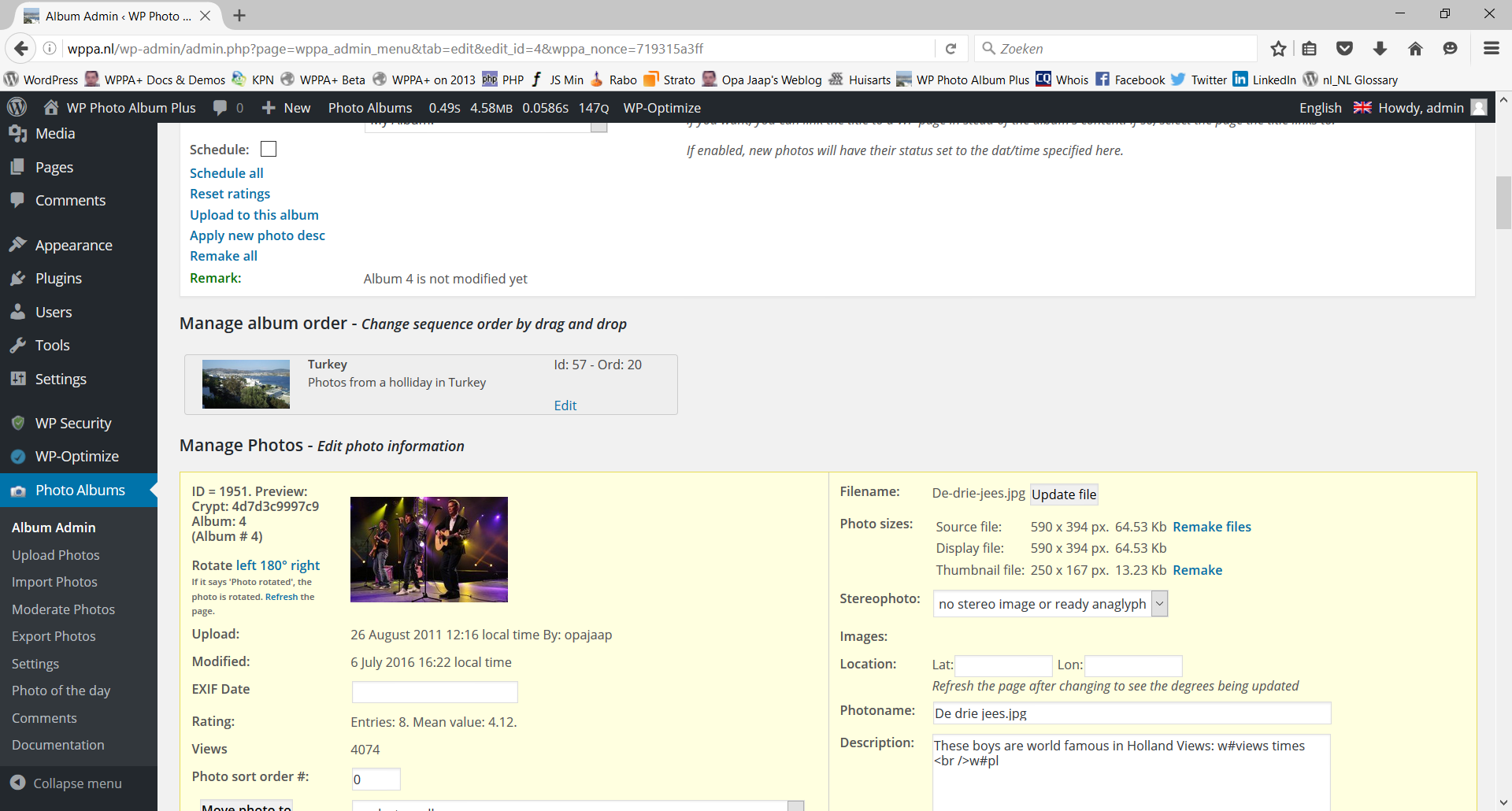Open the Facebook bookmark
Image resolution: width=1512 pixels, height=811 pixels.
(1130, 80)
